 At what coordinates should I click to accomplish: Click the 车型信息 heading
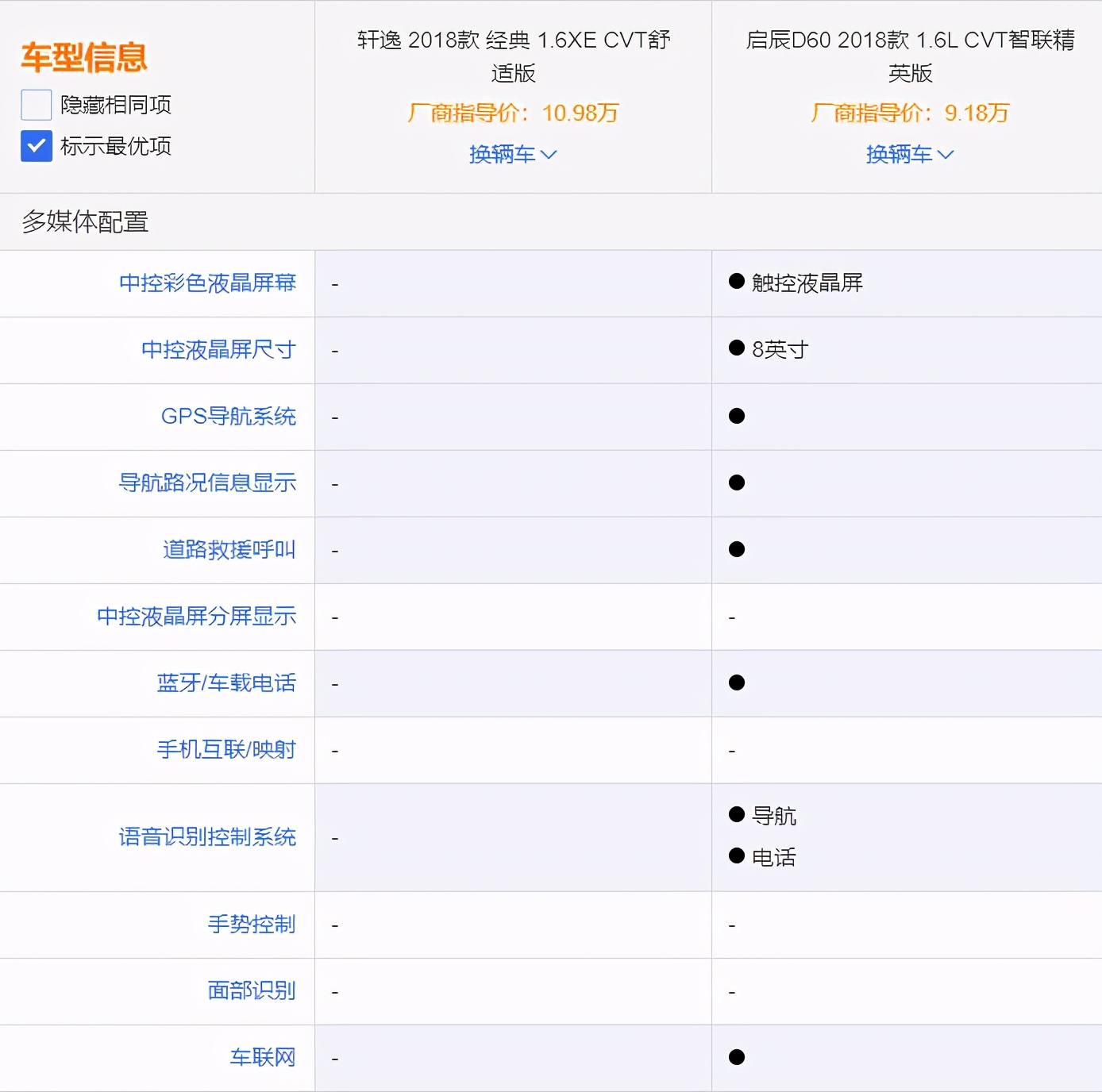[x=84, y=57]
